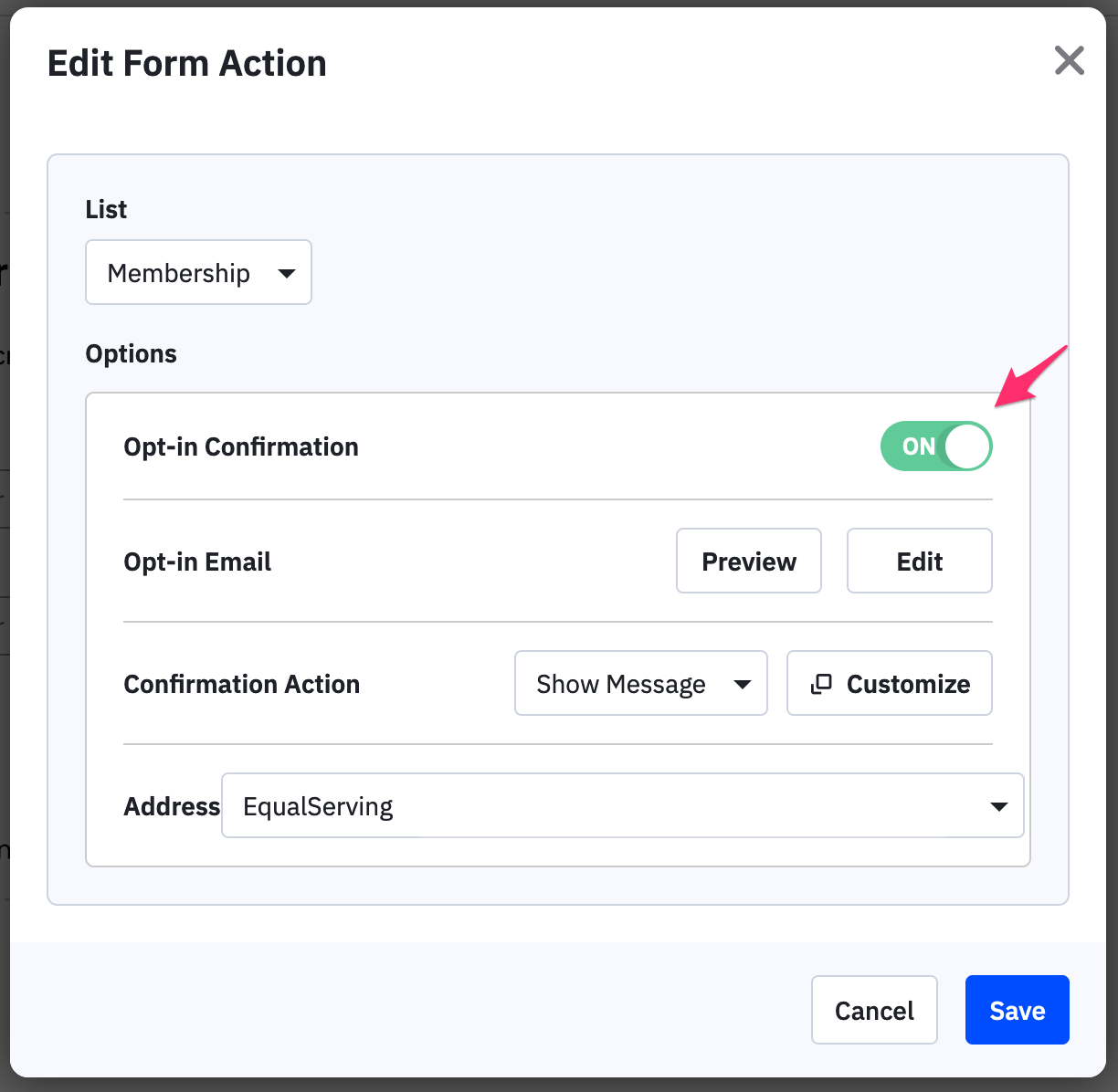
Task: Save the form action settings
Action: pos(1018,1010)
